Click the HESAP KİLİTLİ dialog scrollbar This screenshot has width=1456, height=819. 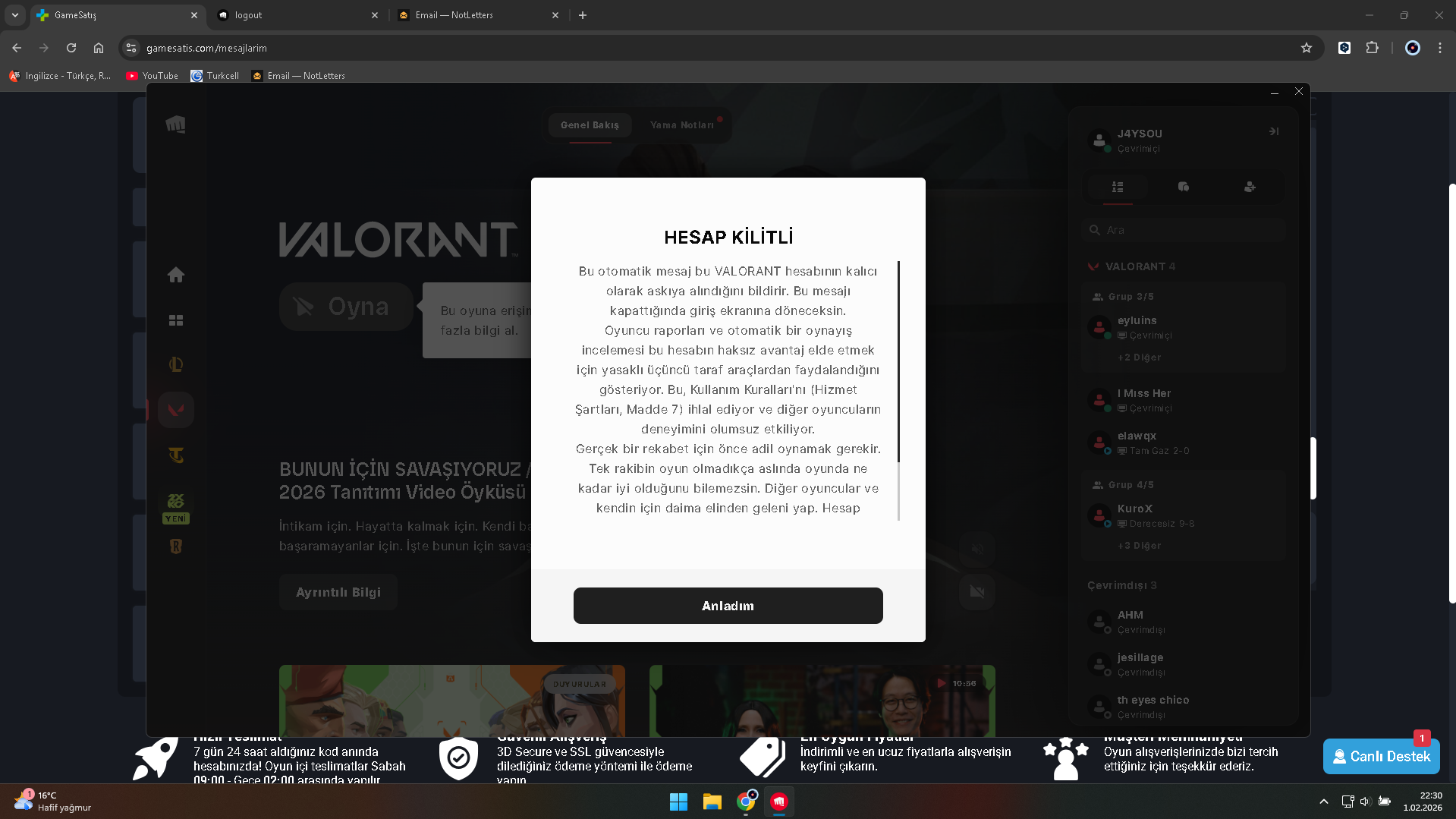(x=898, y=361)
